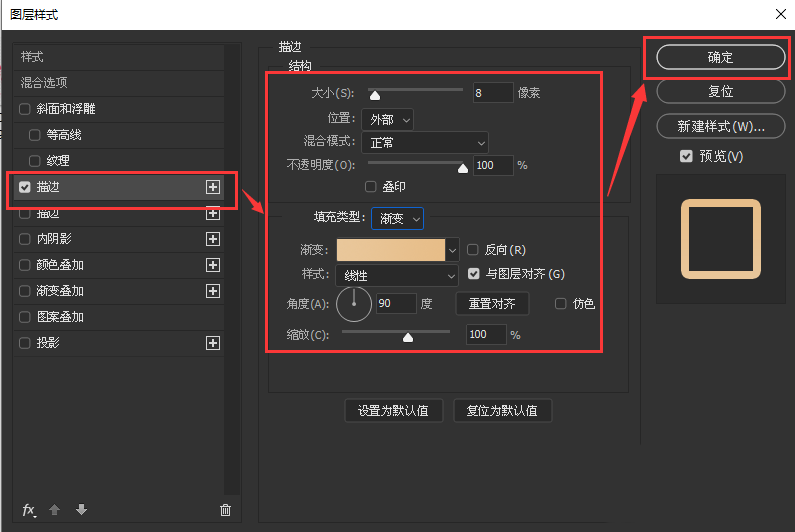Enable the 颜色叠加 checkbox
The image size is (795, 532).
[x=24, y=265]
